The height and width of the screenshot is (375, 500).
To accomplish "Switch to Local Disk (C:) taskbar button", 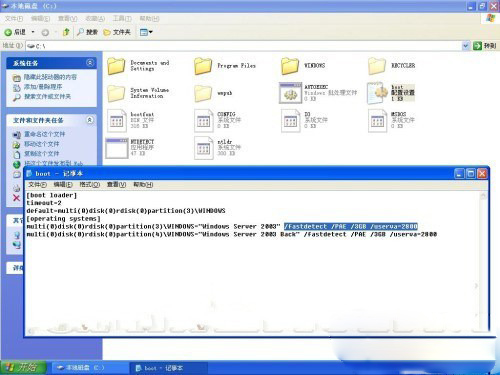I will point(89,368).
